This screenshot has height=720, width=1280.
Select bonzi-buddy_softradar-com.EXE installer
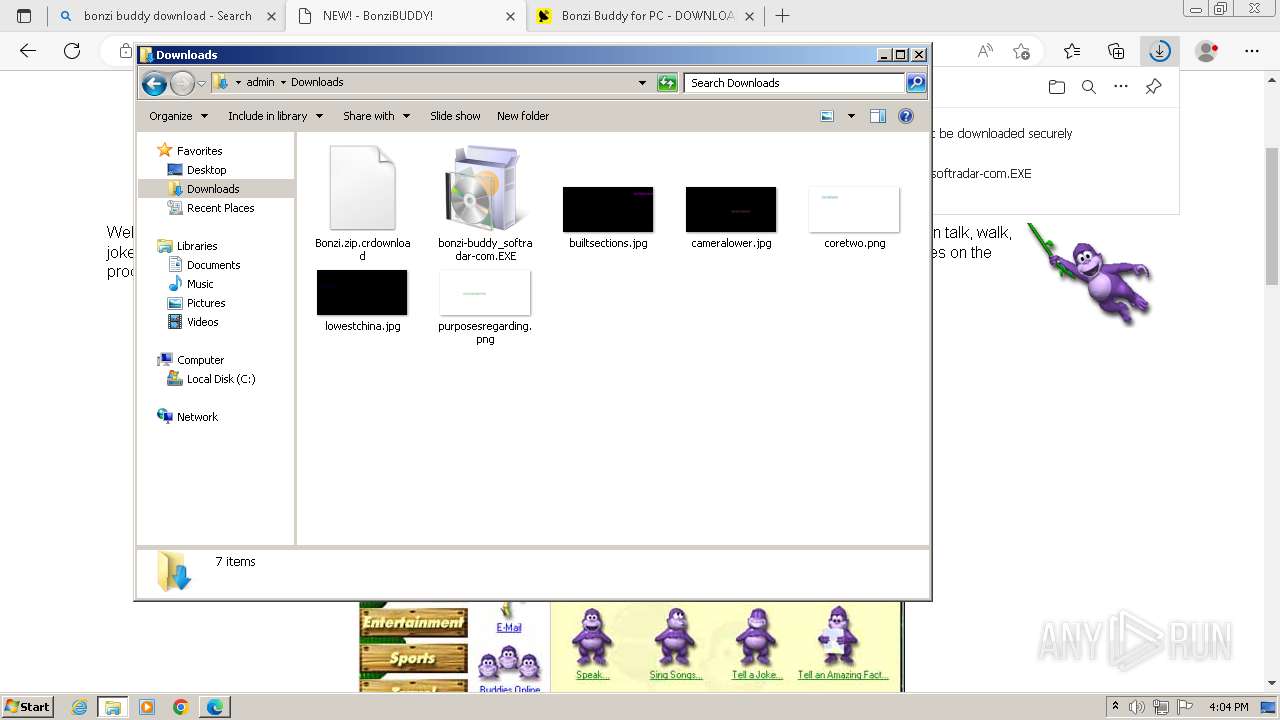pos(485,203)
